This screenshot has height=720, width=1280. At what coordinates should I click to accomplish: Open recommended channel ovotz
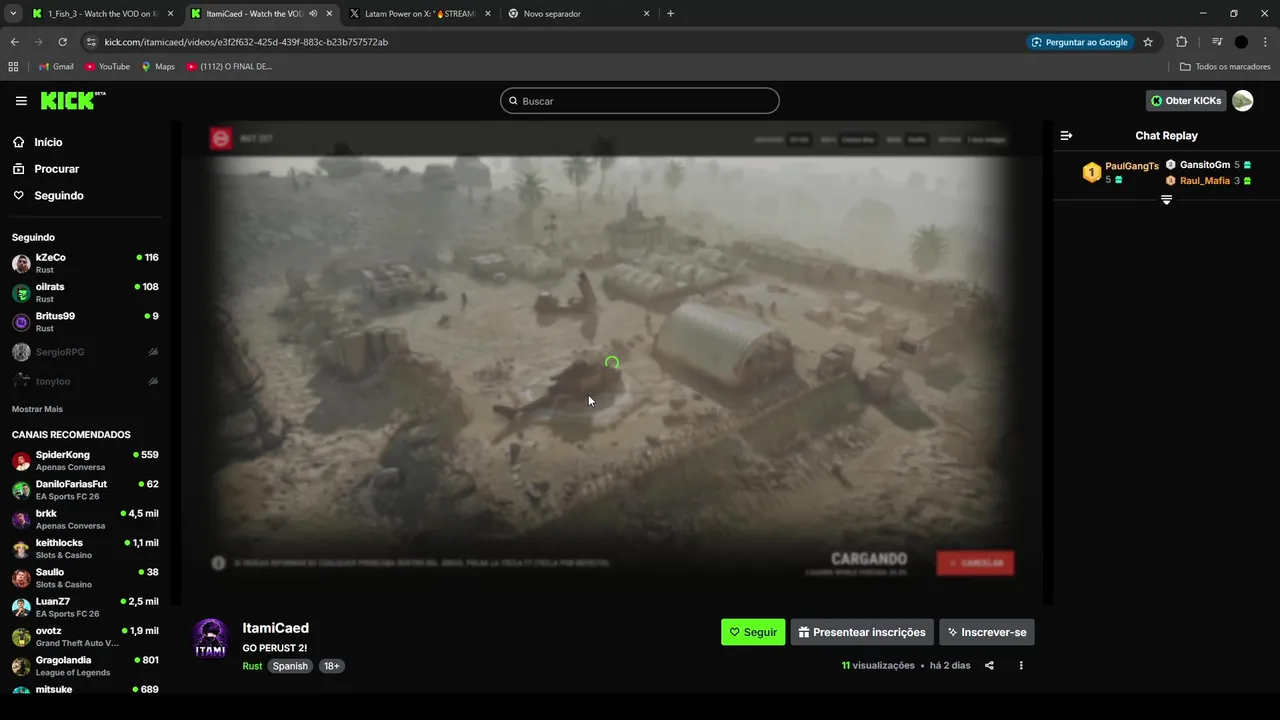pos(85,637)
